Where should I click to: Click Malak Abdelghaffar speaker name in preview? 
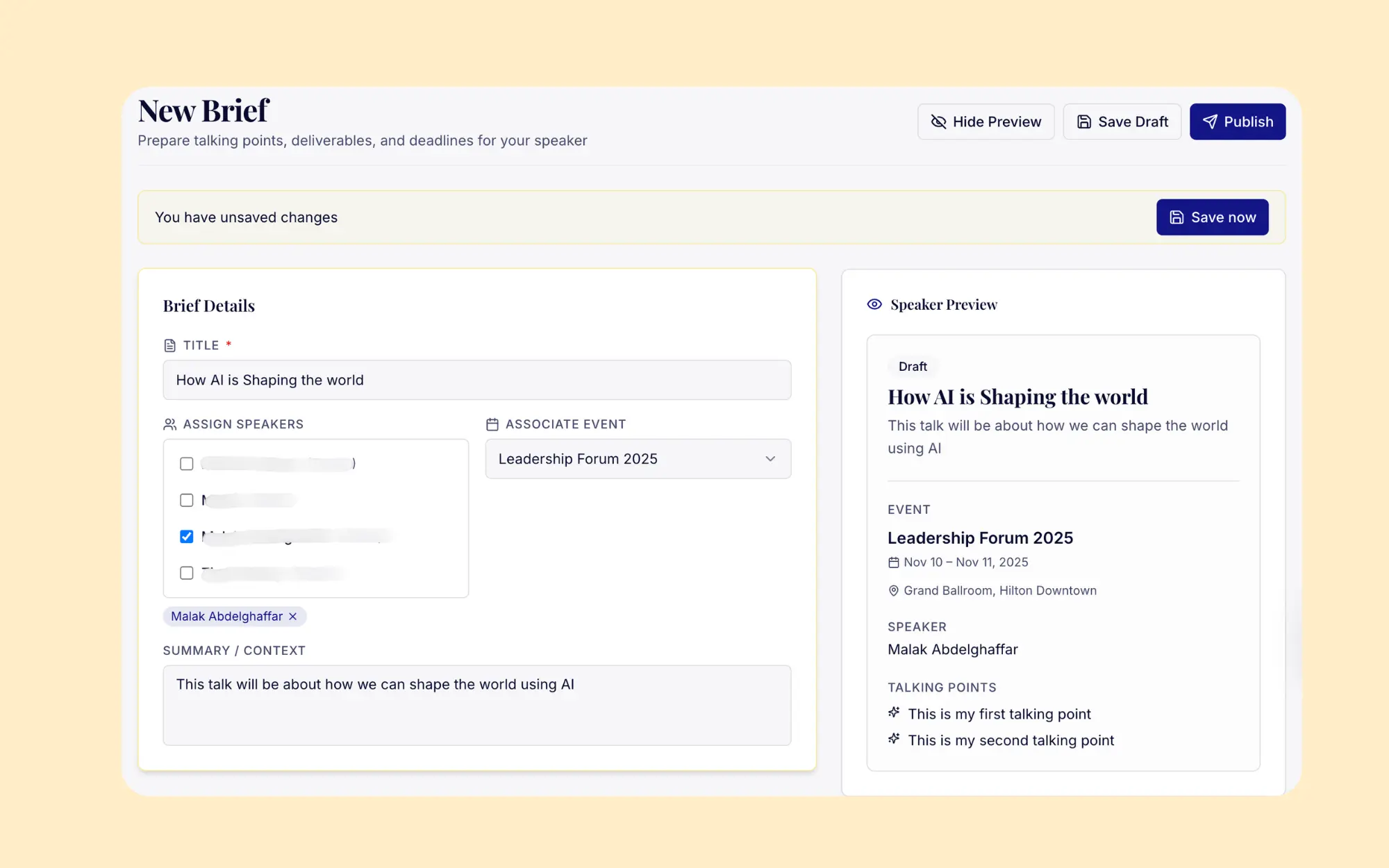click(952, 650)
